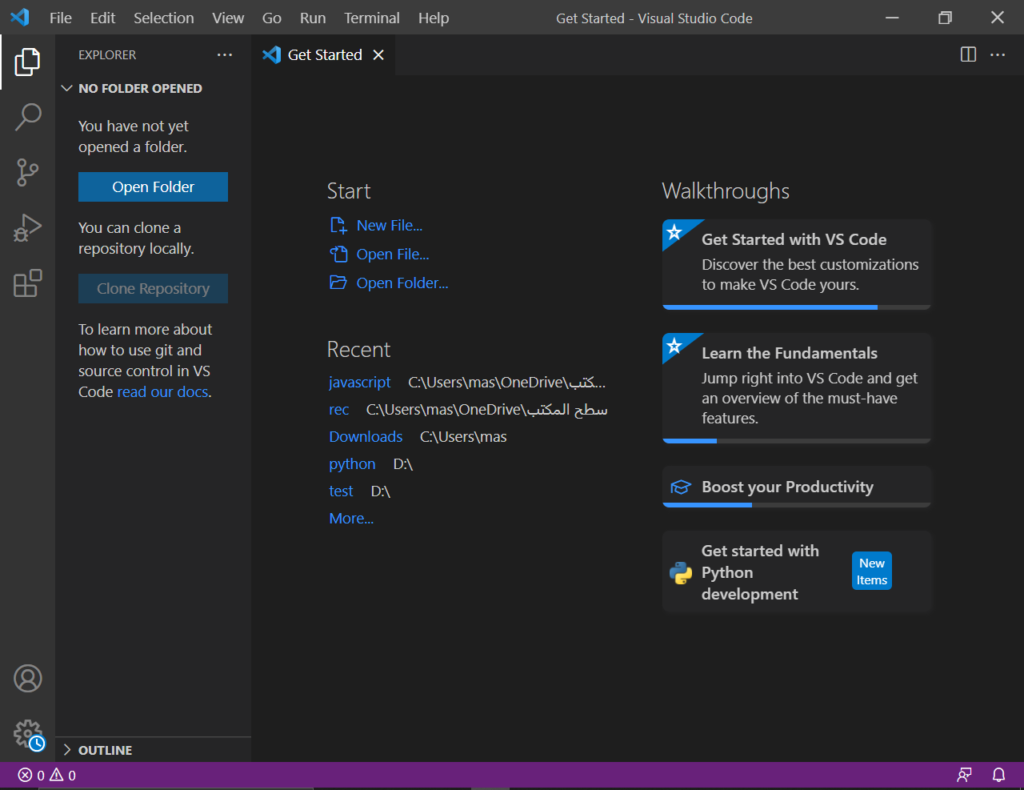1024x790 pixels.
Task: Close the Get Started tab
Action: pos(378,55)
